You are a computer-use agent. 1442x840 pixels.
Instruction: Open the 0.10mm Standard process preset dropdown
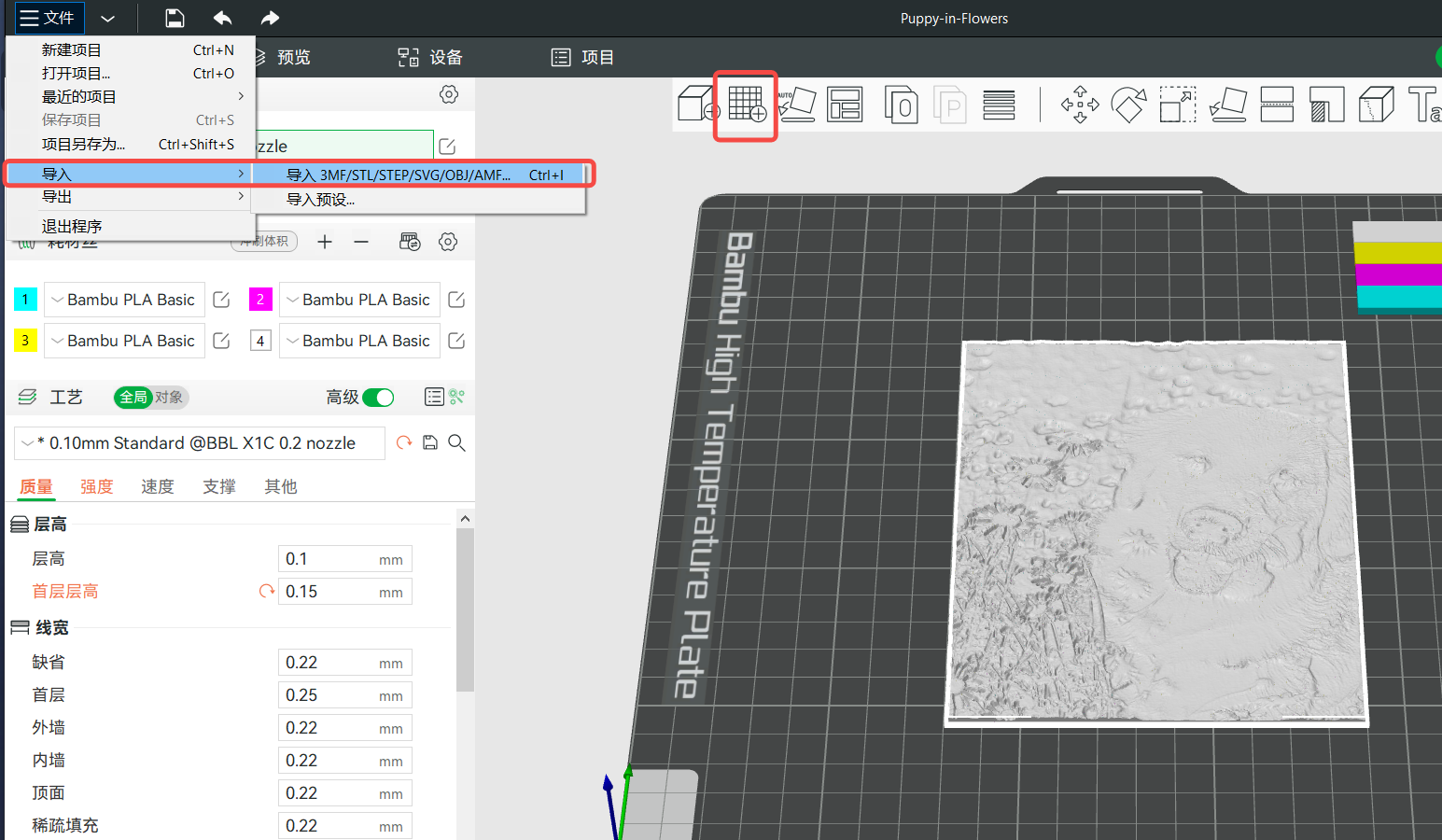[x=200, y=443]
